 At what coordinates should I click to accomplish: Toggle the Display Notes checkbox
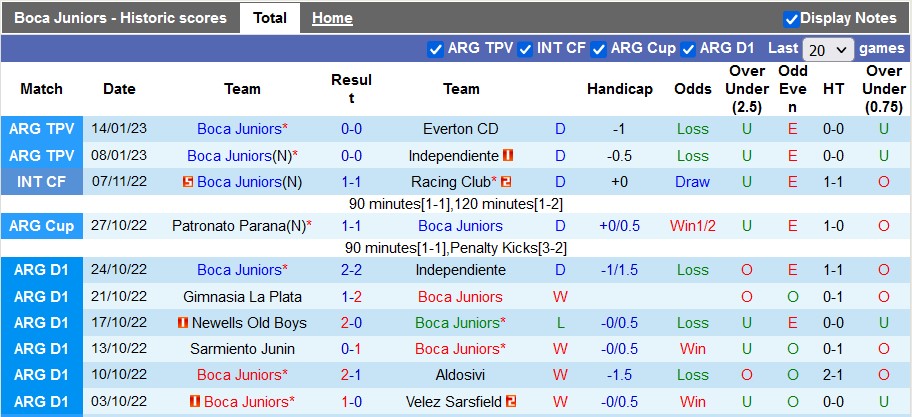point(791,18)
